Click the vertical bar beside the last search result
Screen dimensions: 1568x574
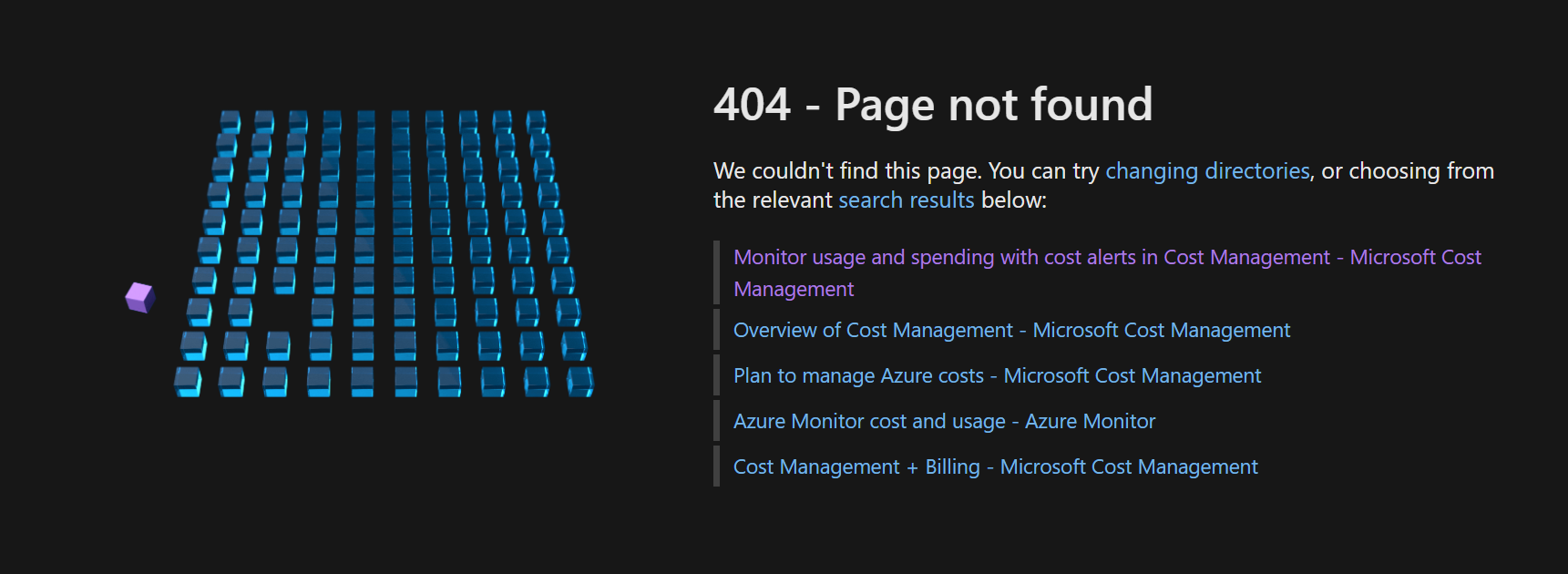(x=715, y=466)
